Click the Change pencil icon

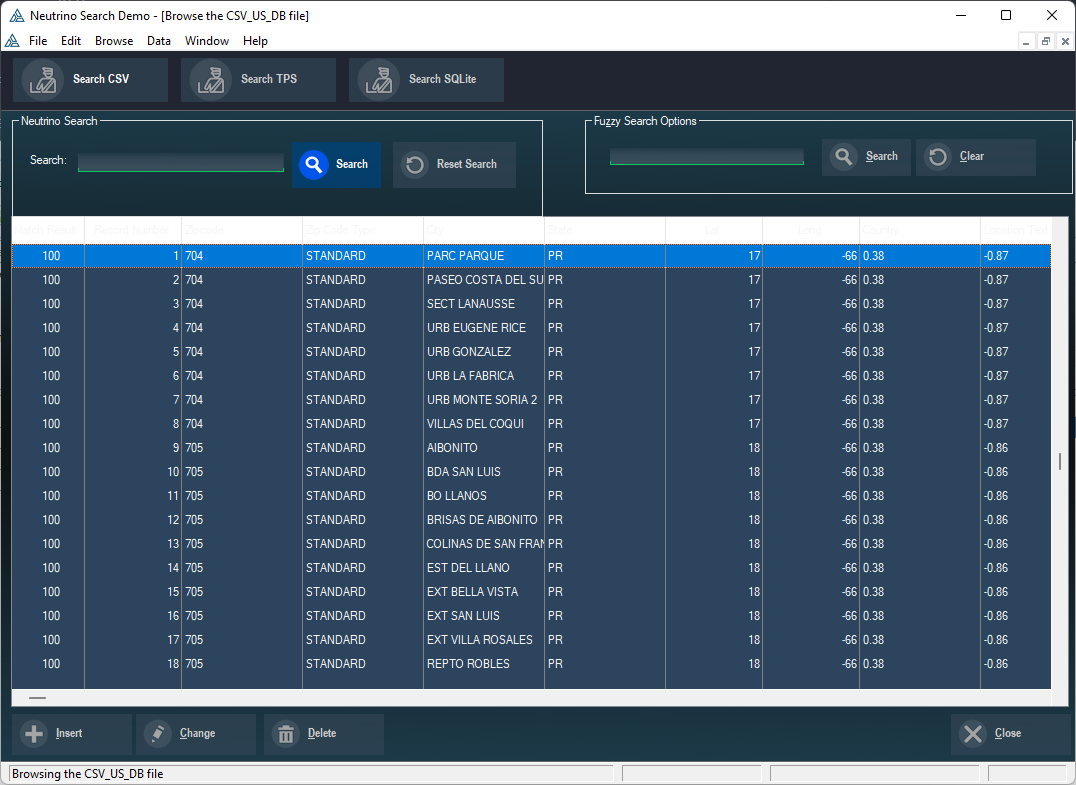pos(158,734)
